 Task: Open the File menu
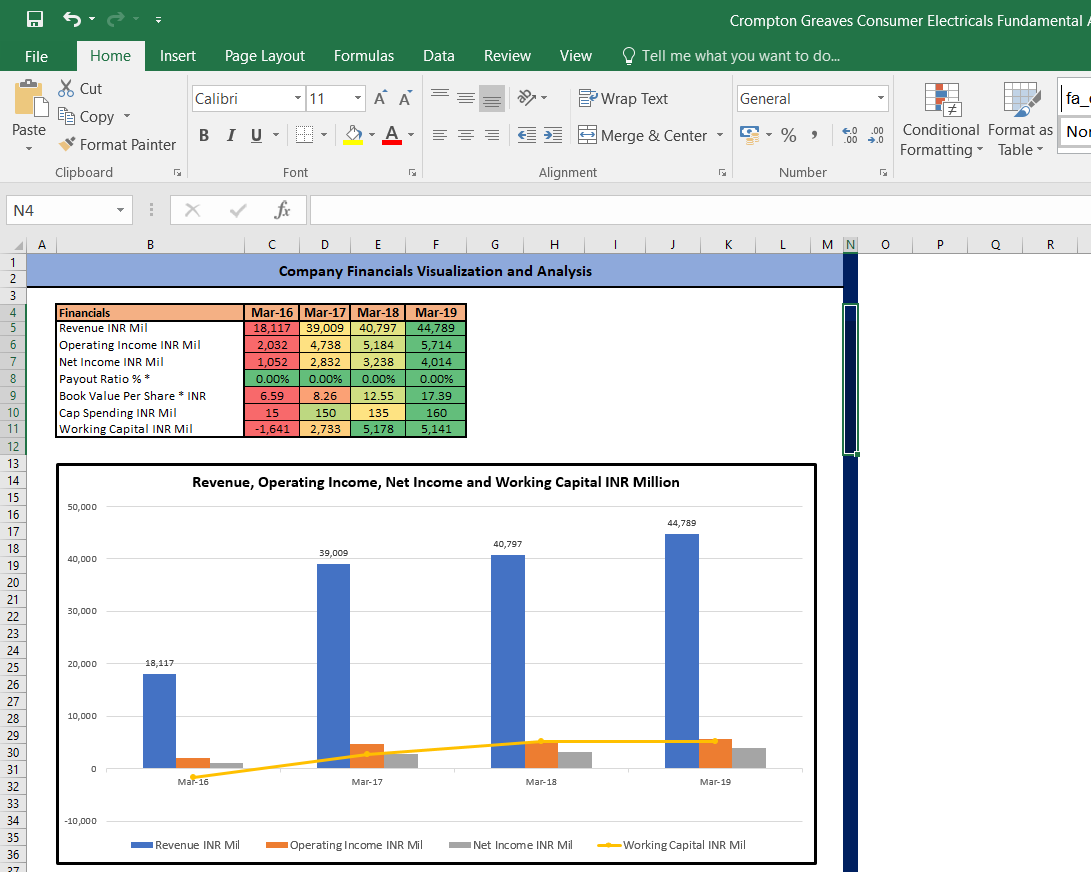point(36,56)
